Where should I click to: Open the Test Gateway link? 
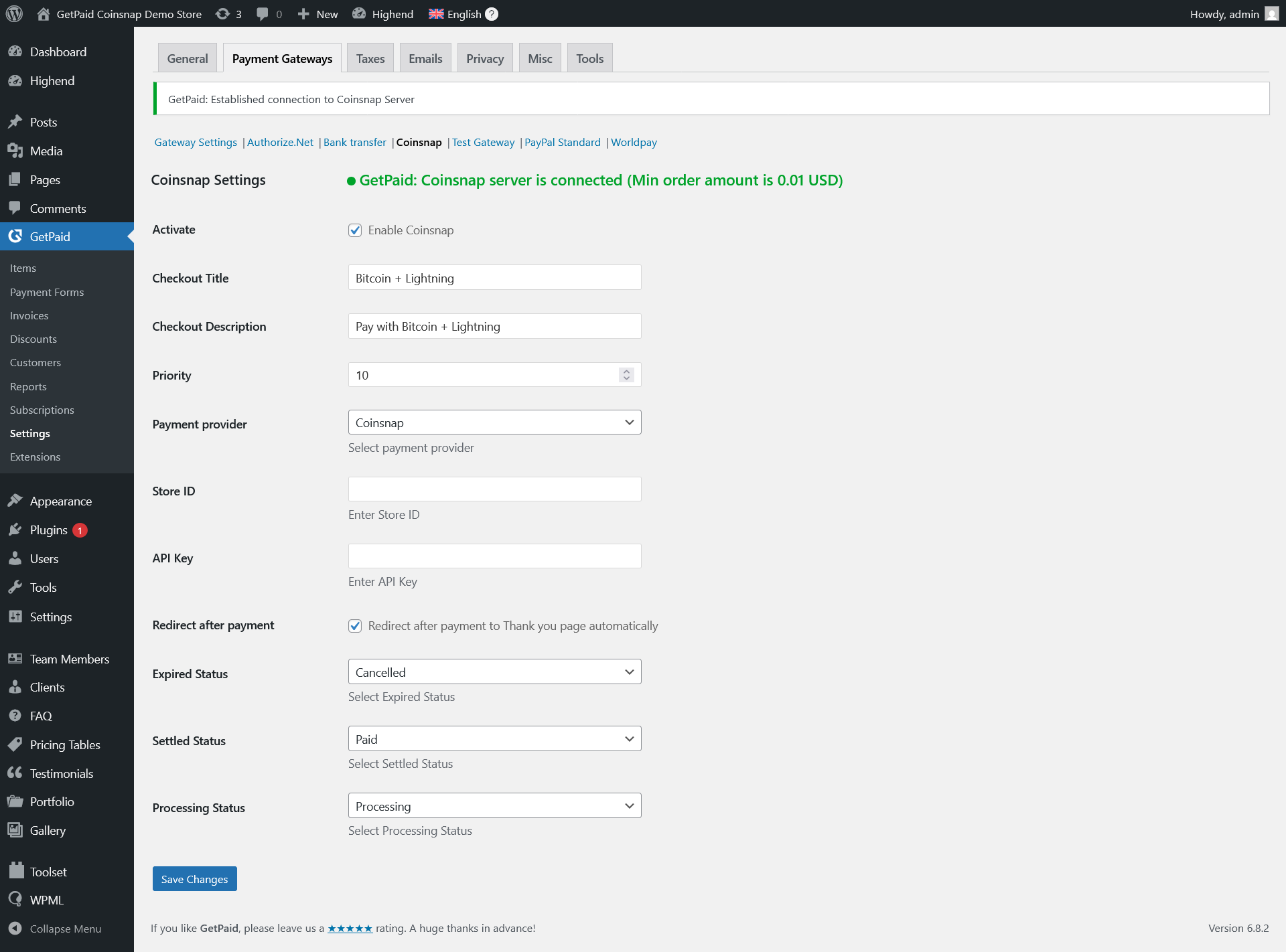(483, 142)
